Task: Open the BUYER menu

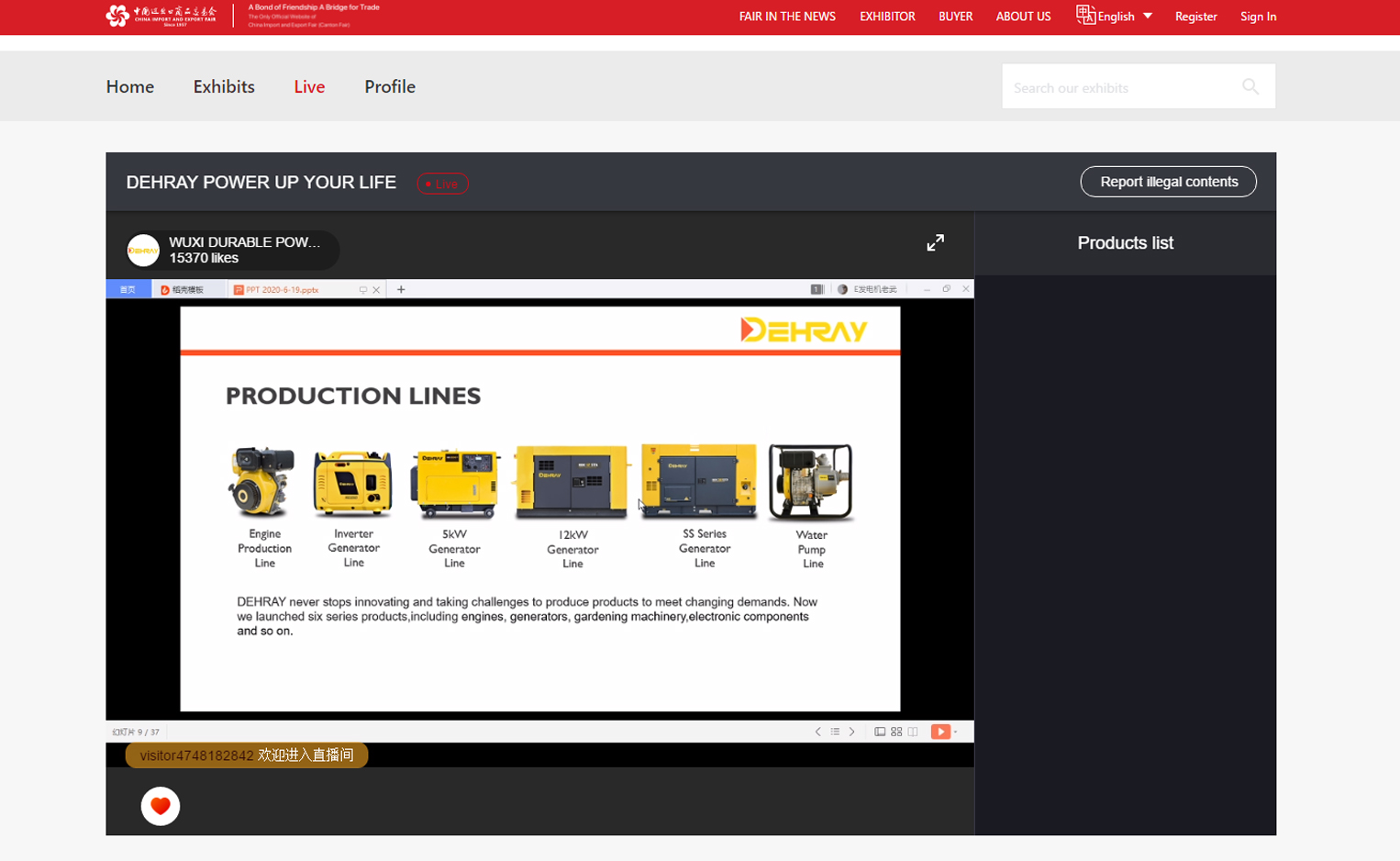Action: pyautogui.click(x=955, y=17)
